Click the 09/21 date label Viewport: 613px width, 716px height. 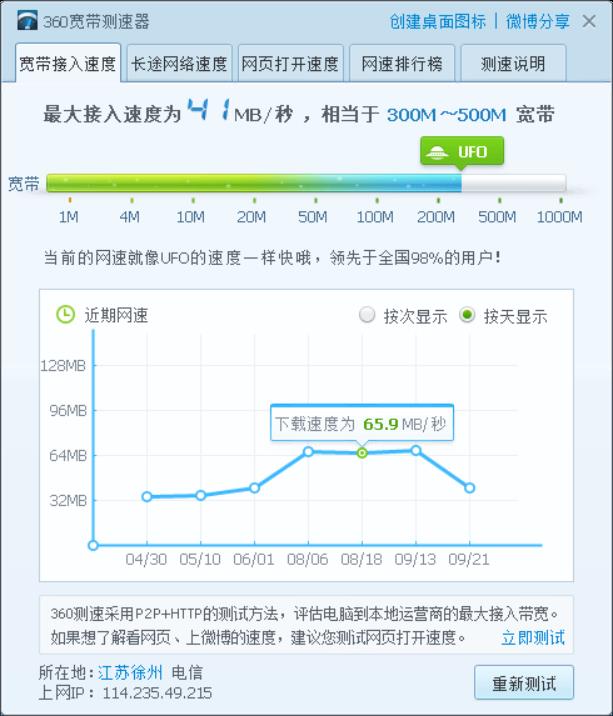(469, 559)
